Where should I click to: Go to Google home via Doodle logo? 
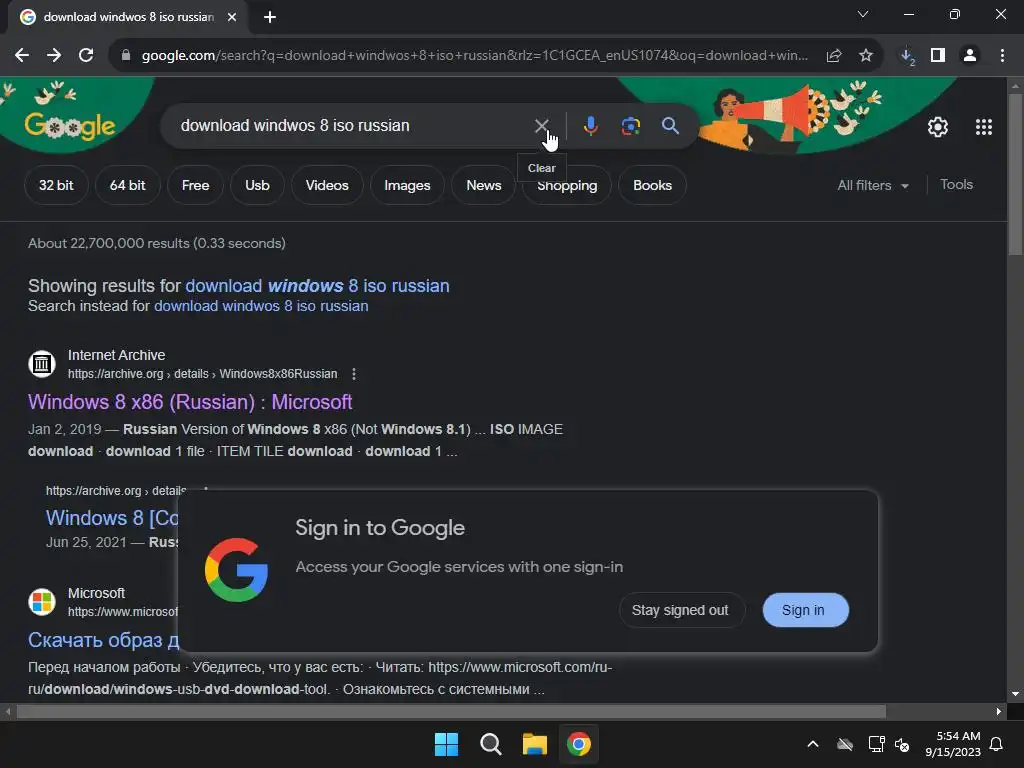pos(70,125)
